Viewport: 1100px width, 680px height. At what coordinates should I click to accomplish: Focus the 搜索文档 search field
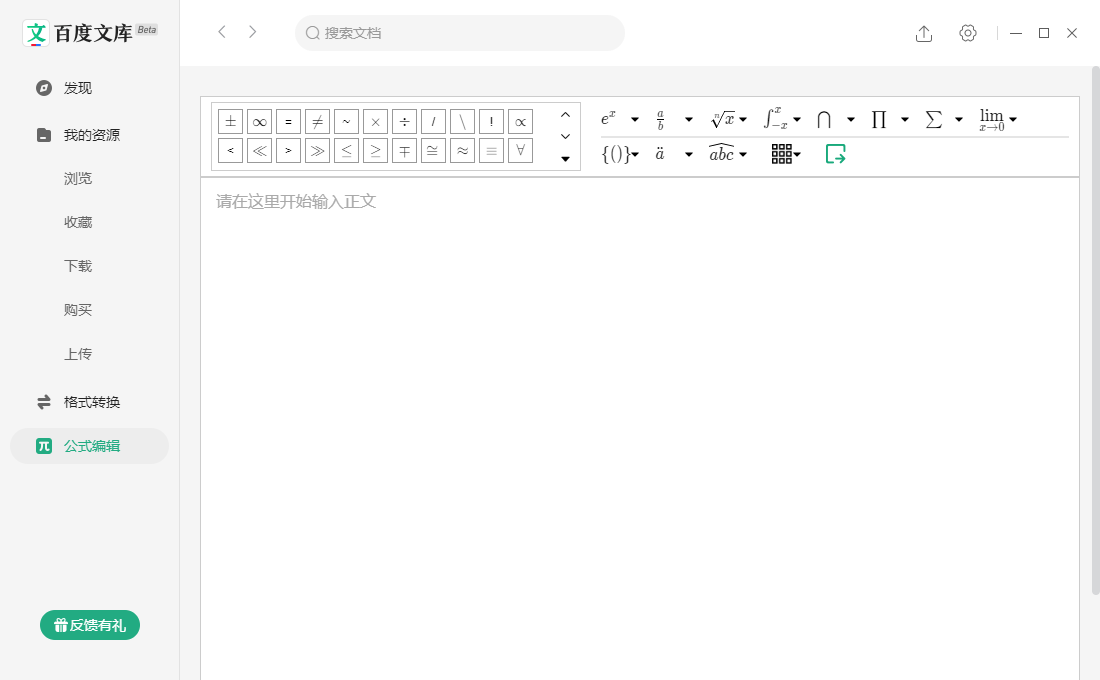click(x=460, y=33)
